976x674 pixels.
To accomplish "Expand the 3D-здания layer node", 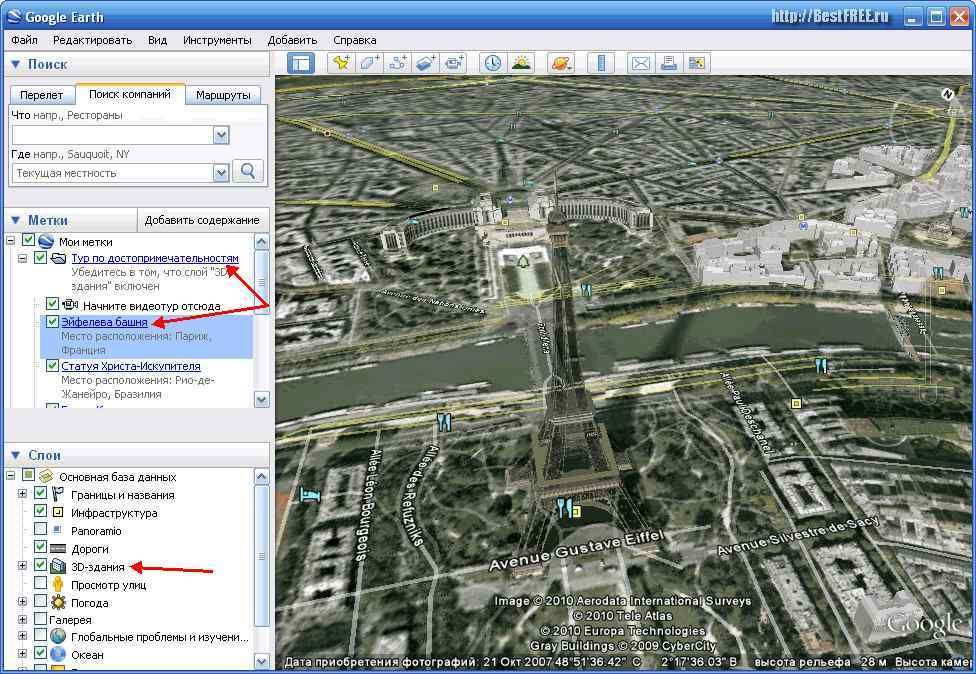I will [x=22, y=566].
